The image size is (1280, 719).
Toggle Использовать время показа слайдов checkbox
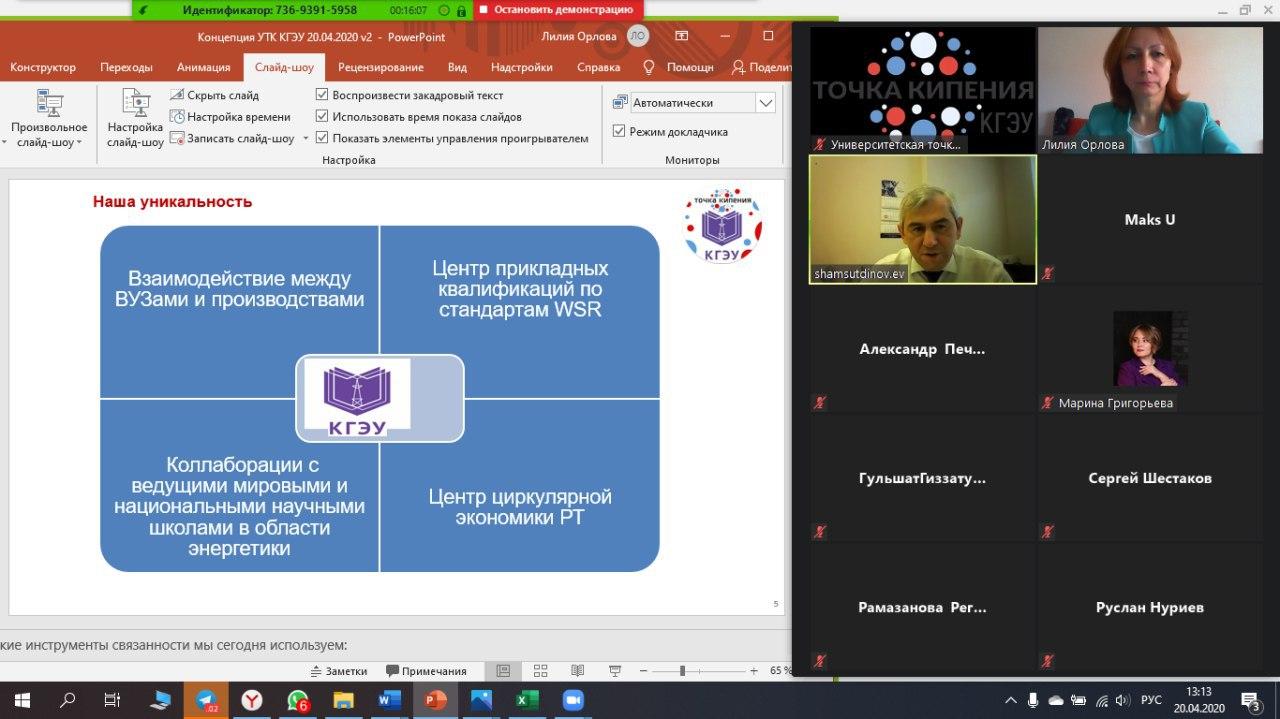322,117
